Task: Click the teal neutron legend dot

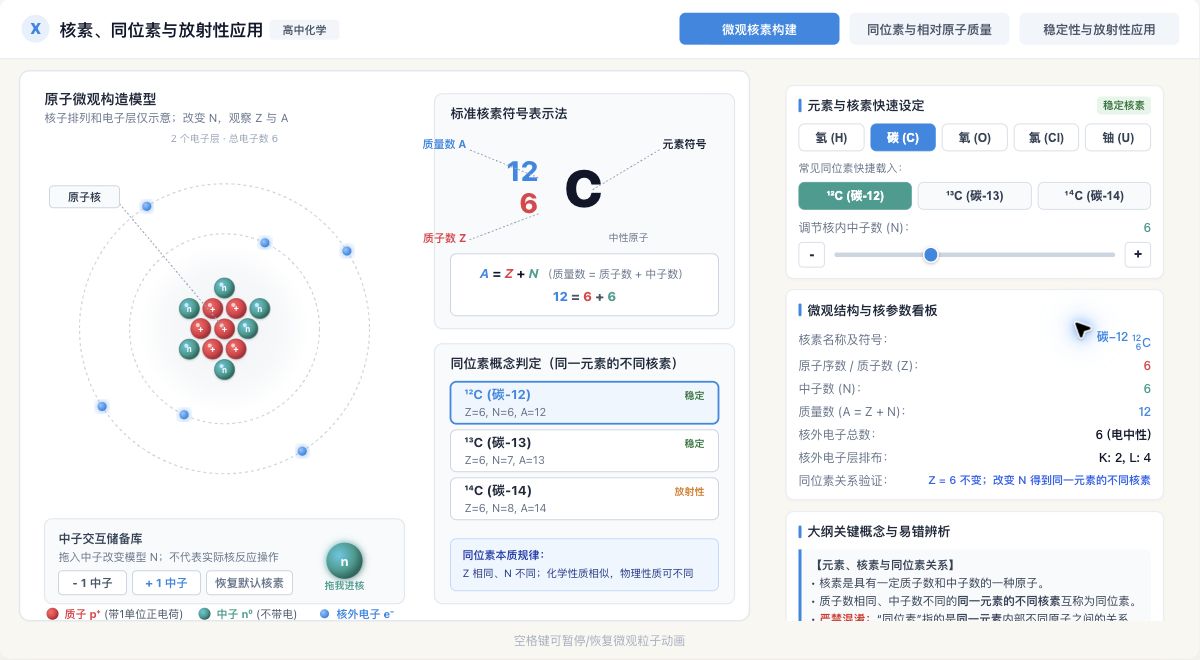Action: pyautogui.click(x=204, y=614)
